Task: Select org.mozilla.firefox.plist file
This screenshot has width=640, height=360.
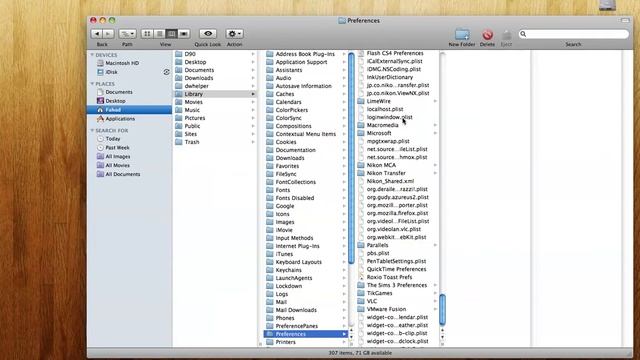Action: [398, 213]
